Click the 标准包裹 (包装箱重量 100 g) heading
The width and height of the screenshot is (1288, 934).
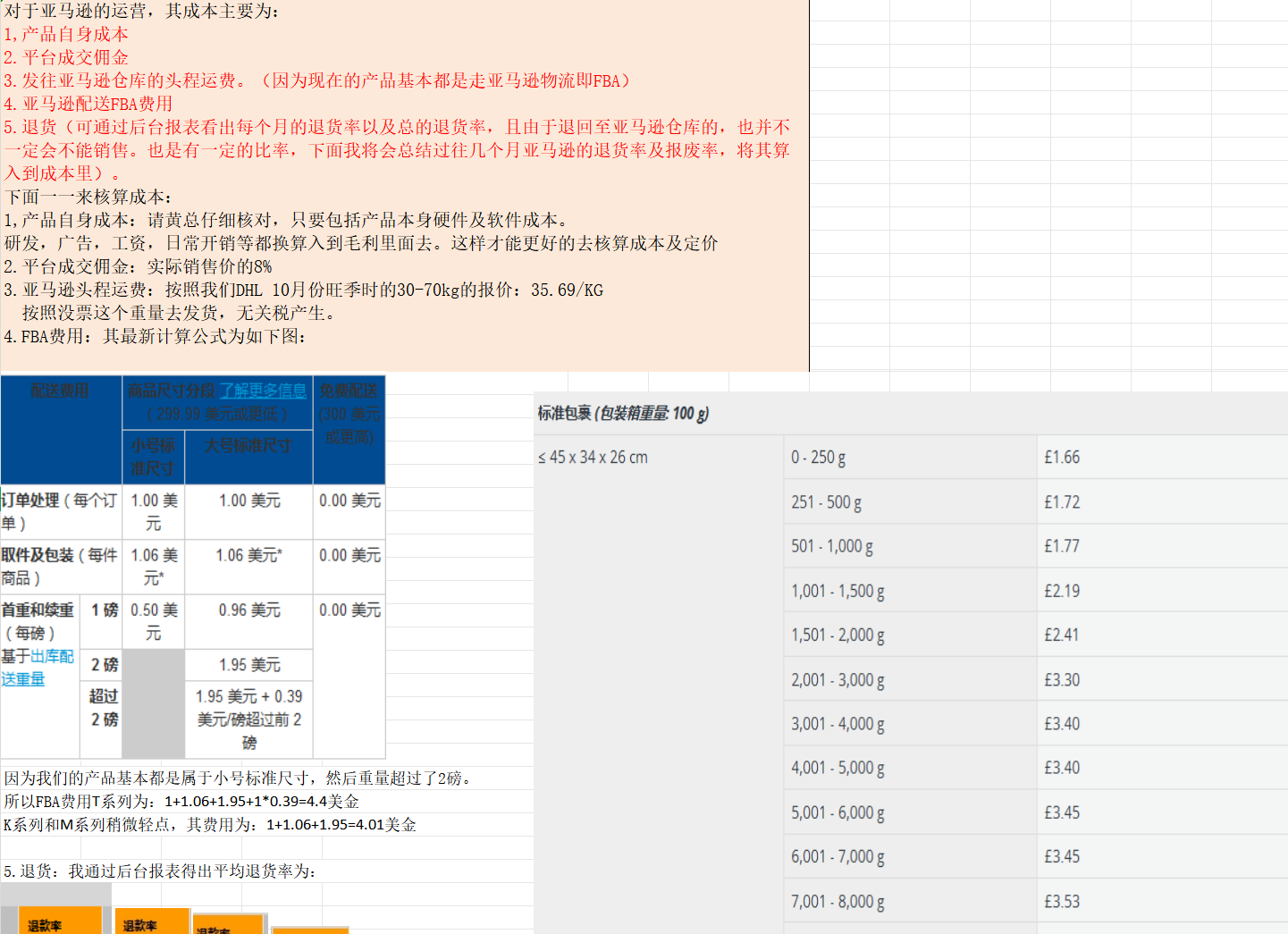[x=623, y=413]
